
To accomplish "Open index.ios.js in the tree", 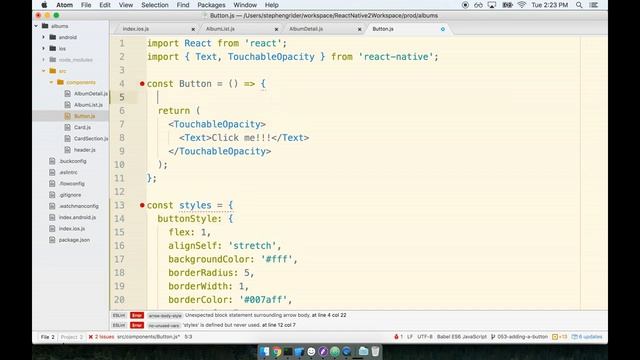I will tap(72, 229).
